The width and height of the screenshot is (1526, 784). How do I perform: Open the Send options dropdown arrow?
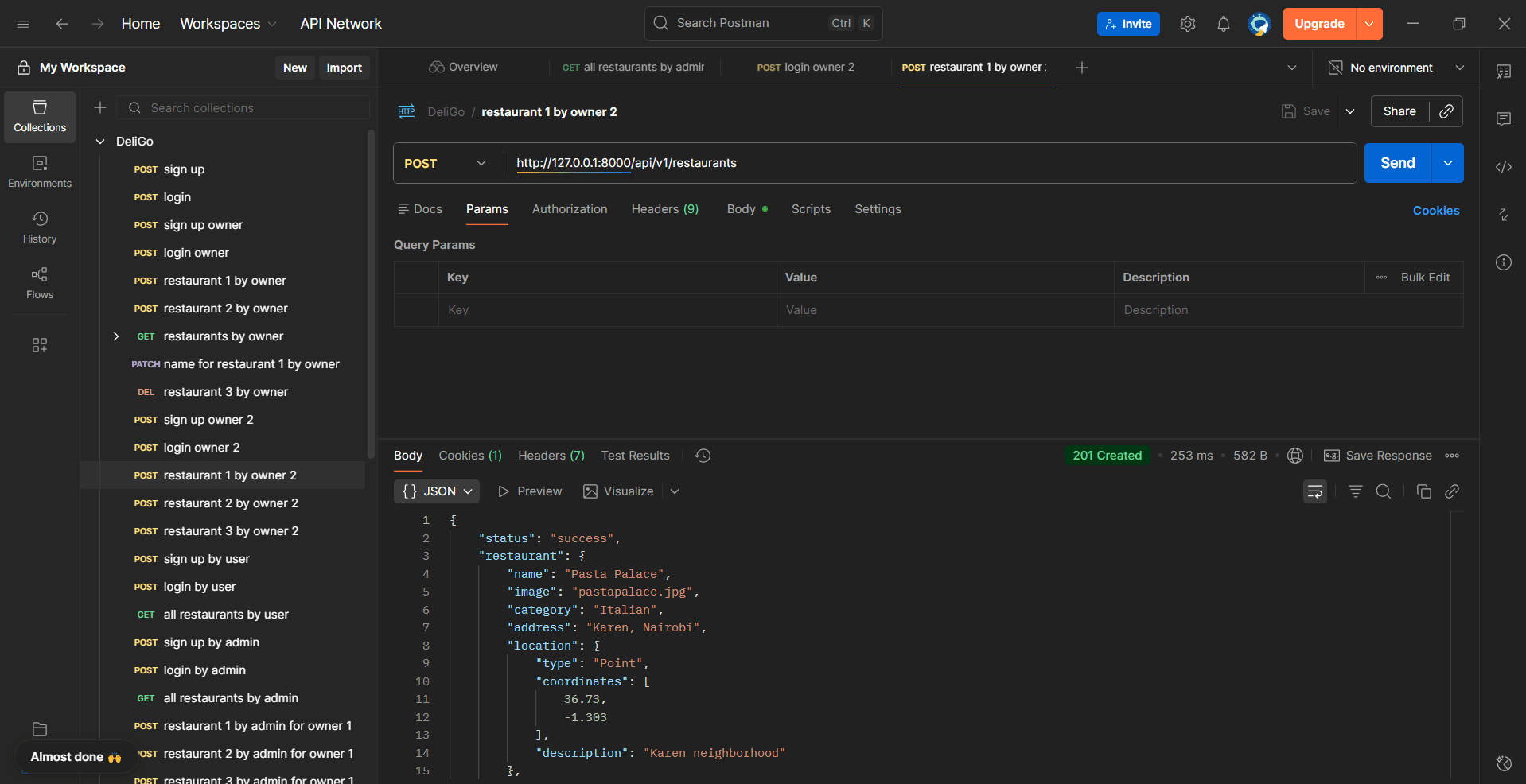(x=1448, y=163)
